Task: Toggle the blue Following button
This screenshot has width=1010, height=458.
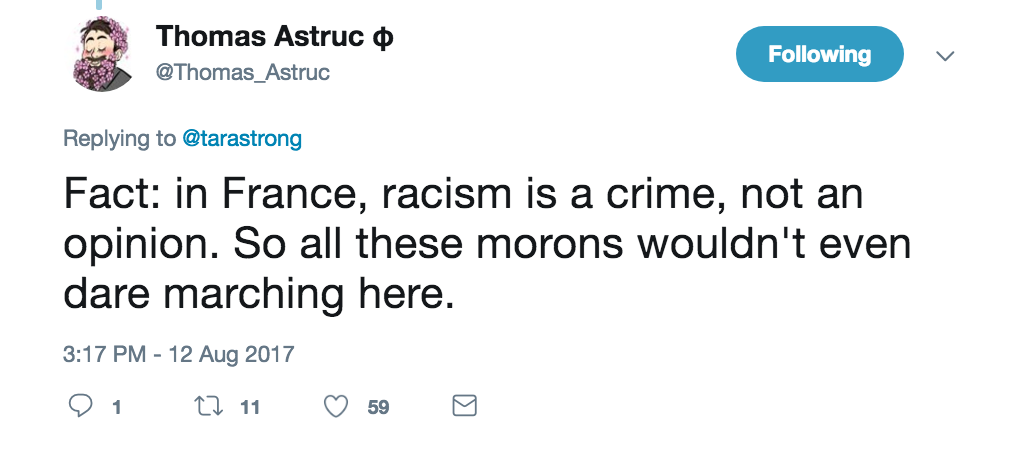Action: [819, 54]
